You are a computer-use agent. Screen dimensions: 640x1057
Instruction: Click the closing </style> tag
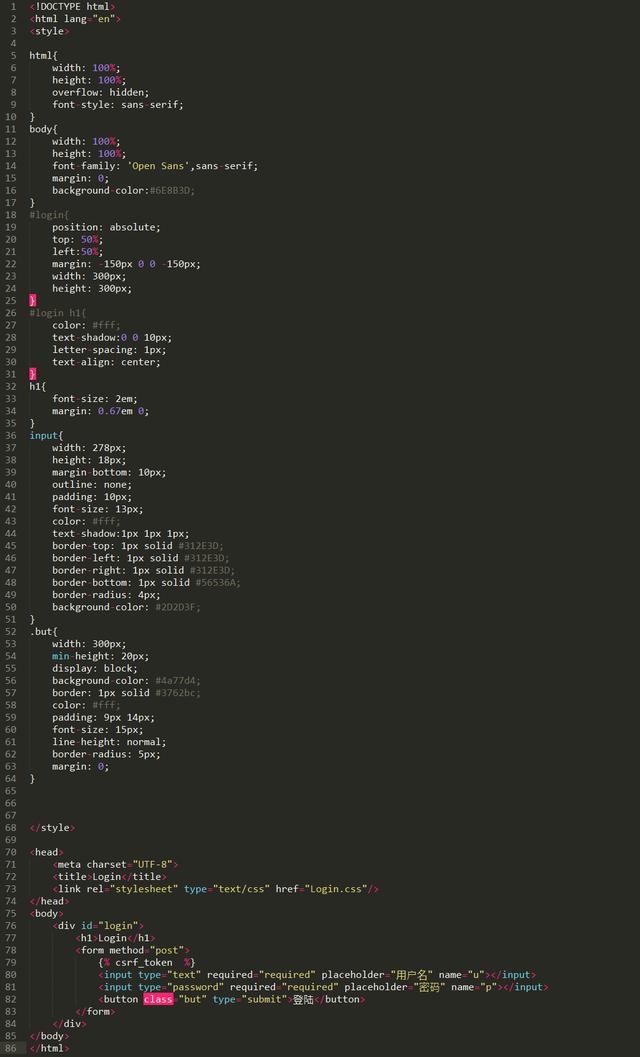click(x=52, y=827)
